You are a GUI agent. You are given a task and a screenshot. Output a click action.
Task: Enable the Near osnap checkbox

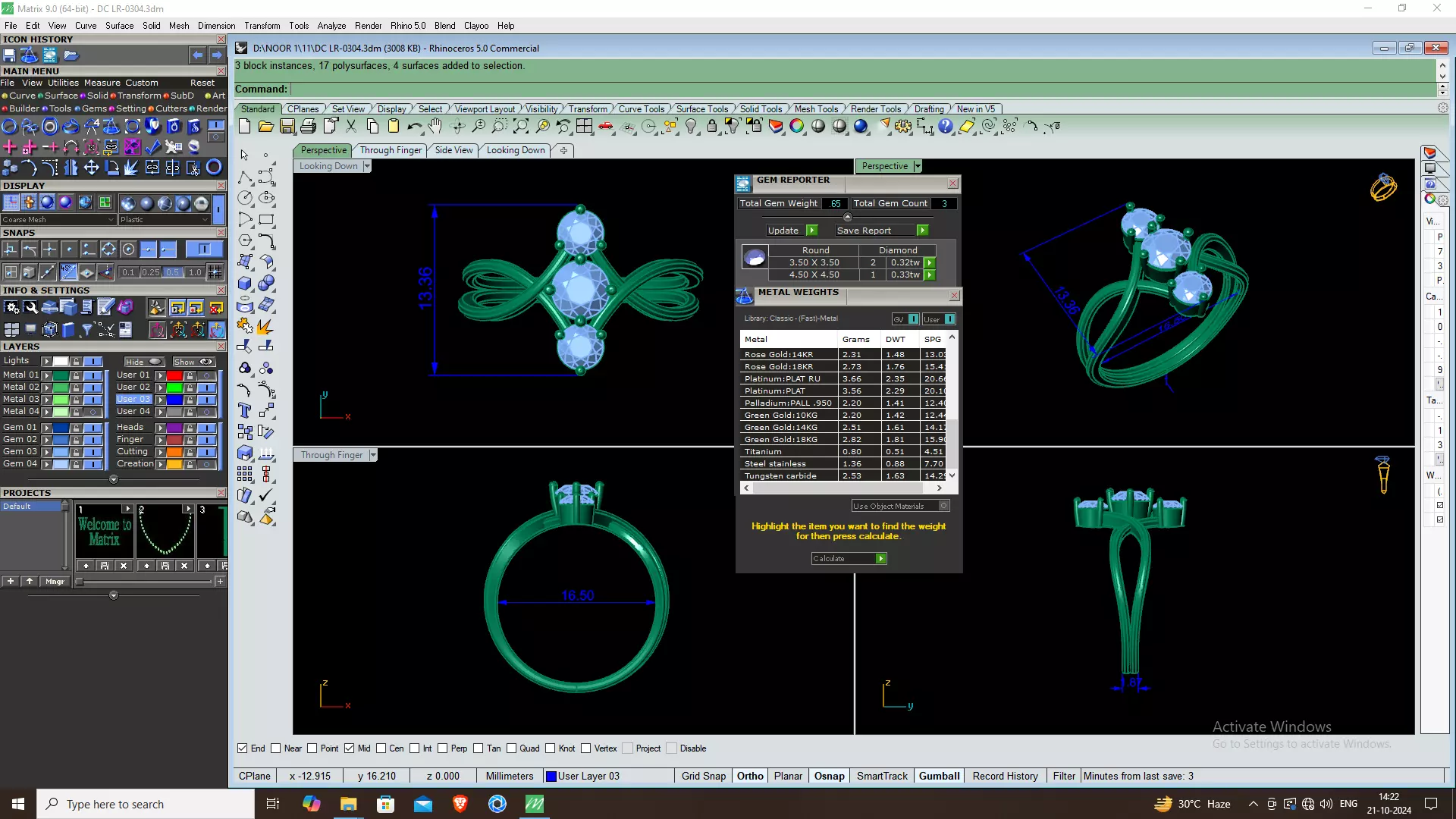coord(276,748)
